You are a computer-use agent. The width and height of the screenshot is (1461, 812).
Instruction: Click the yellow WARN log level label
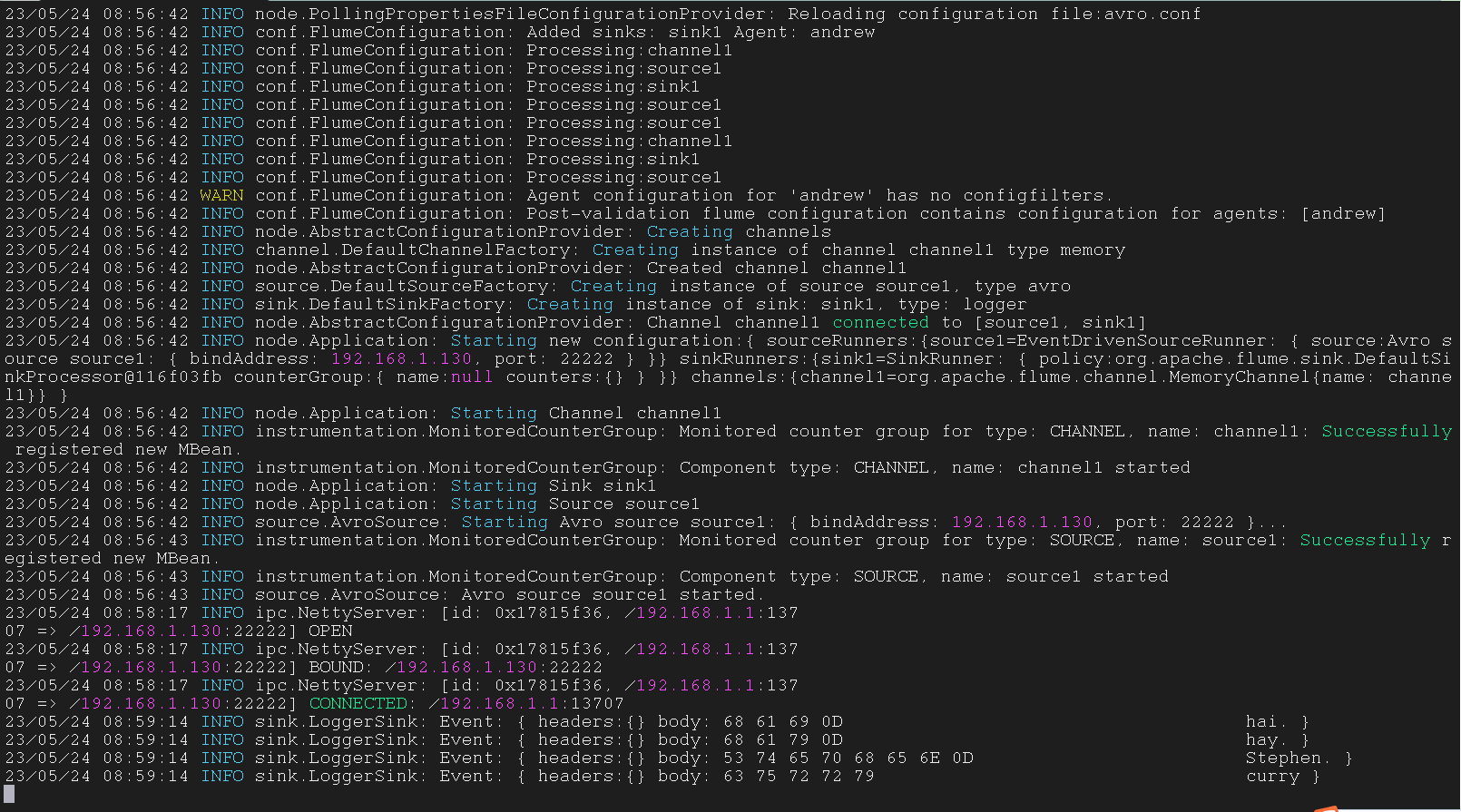[221, 196]
